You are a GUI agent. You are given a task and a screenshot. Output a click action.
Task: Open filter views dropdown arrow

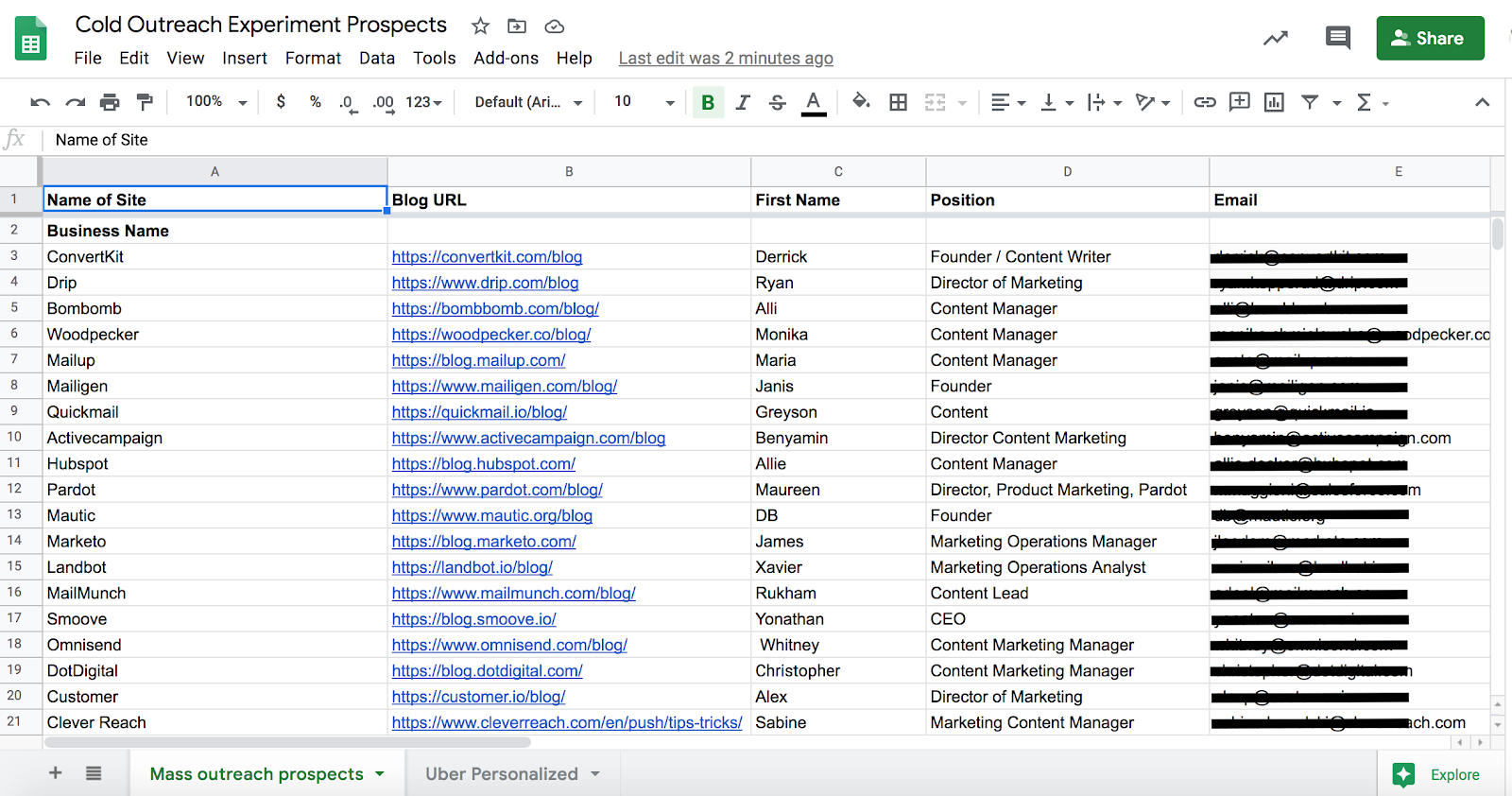pyautogui.click(x=1337, y=103)
